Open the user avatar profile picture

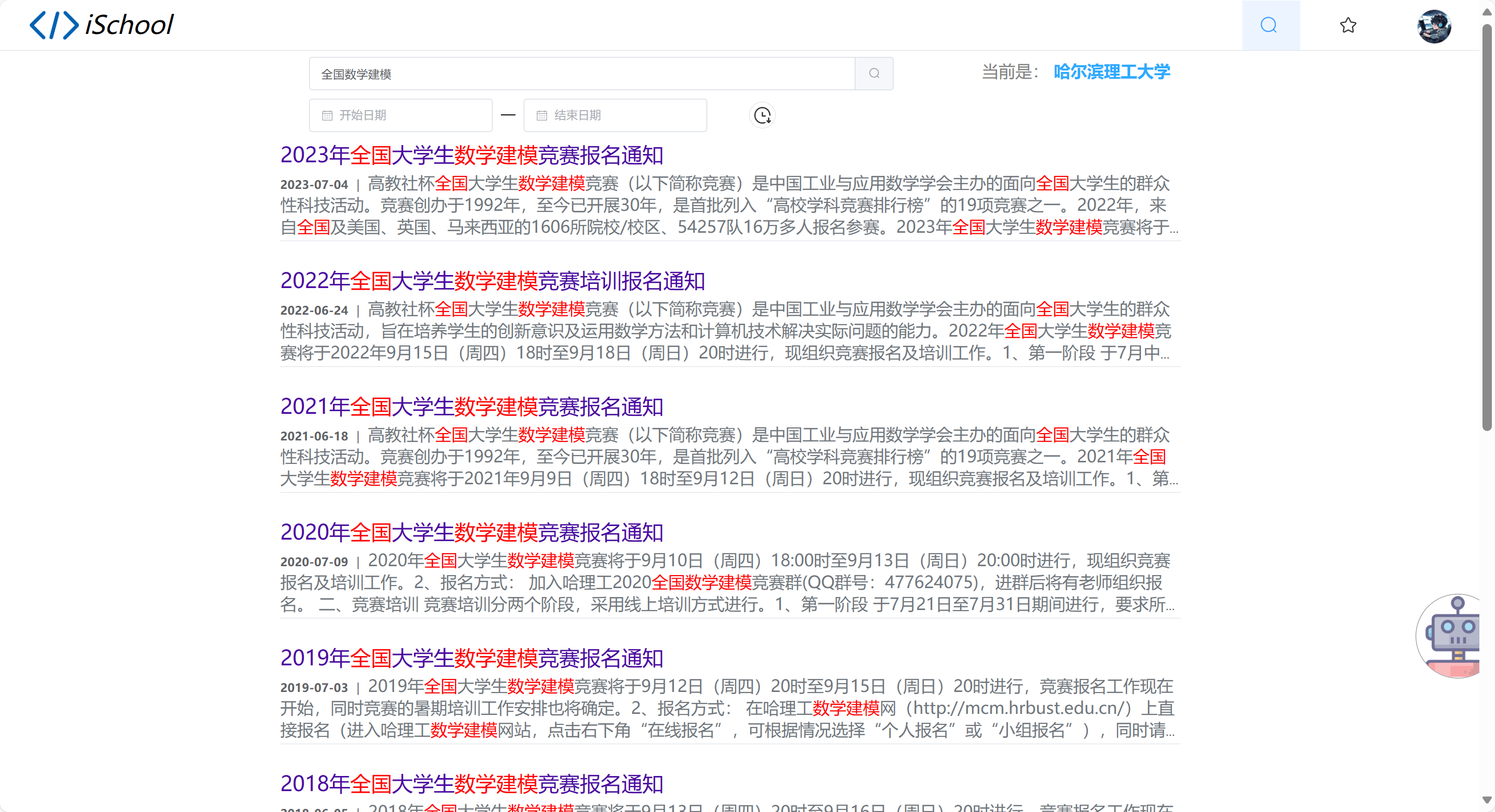(1433, 26)
